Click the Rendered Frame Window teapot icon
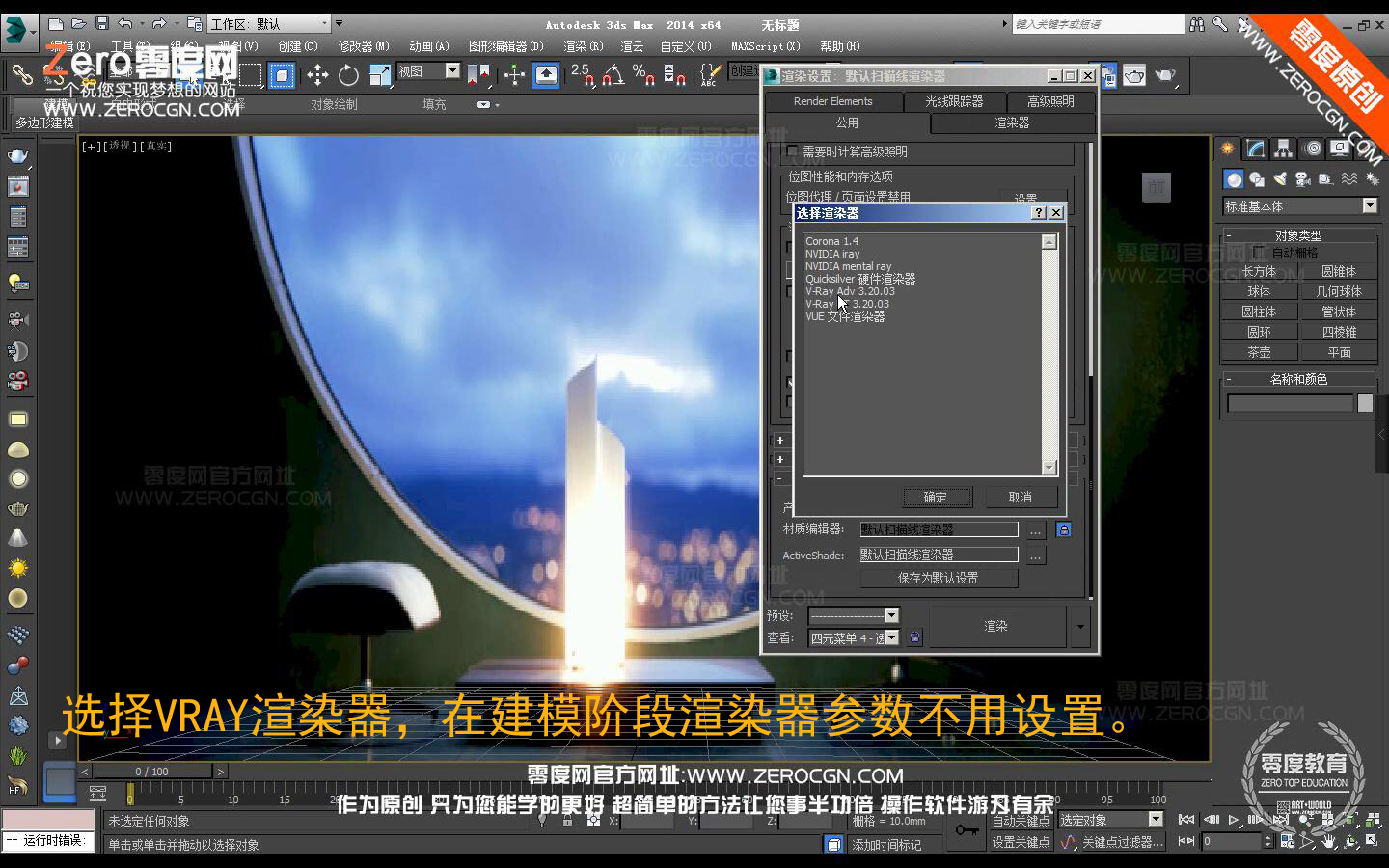This screenshot has width=1389, height=868. pyautogui.click(x=1134, y=74)
